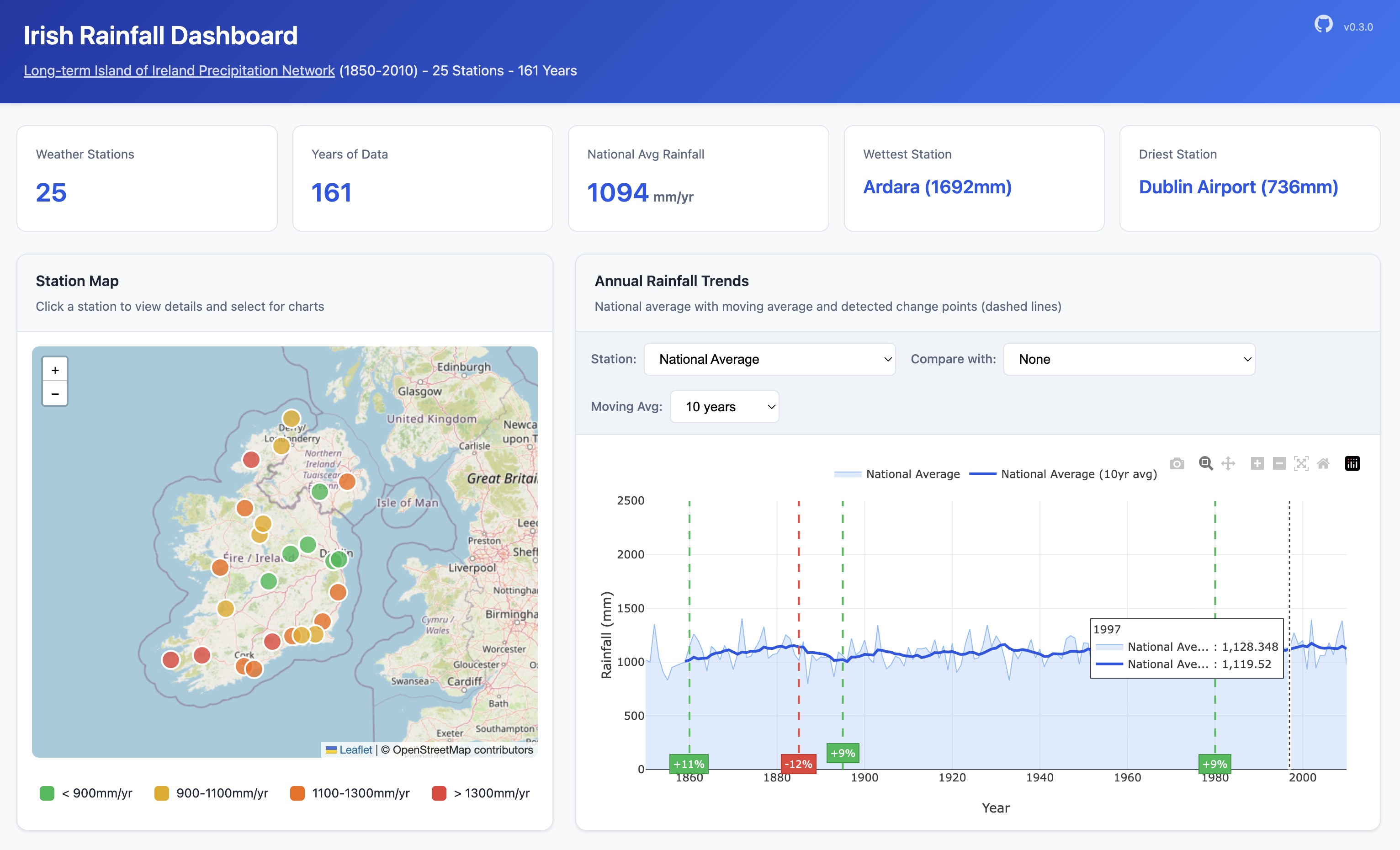1400x850 pixels.
Task: Click the Dublin Airport (736mm) driest value
Action: click(1239, 187)
